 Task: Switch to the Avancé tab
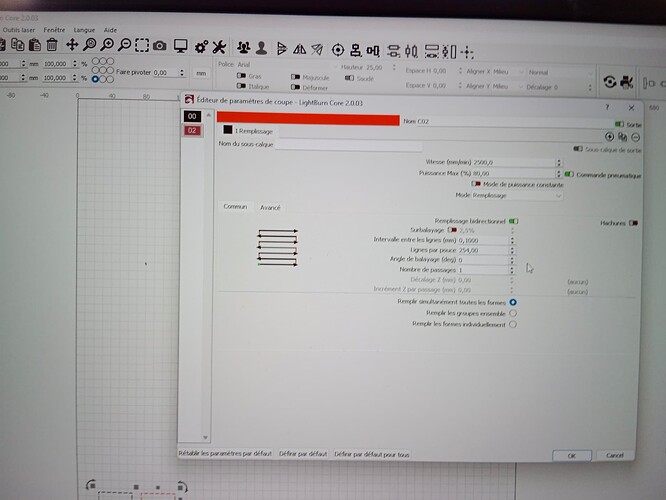tap(270, 207)
